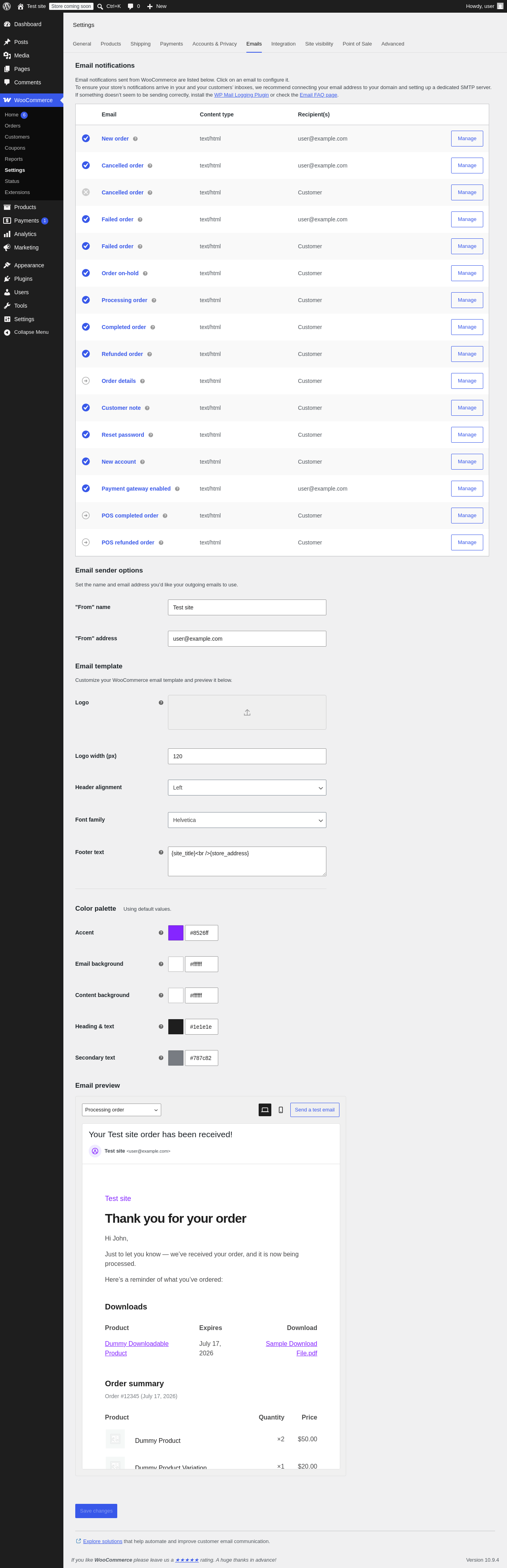Toggle status icon for Refunded order email
Image resolution: width=507 pixels, height=1568 pixels.
[86, 354]
